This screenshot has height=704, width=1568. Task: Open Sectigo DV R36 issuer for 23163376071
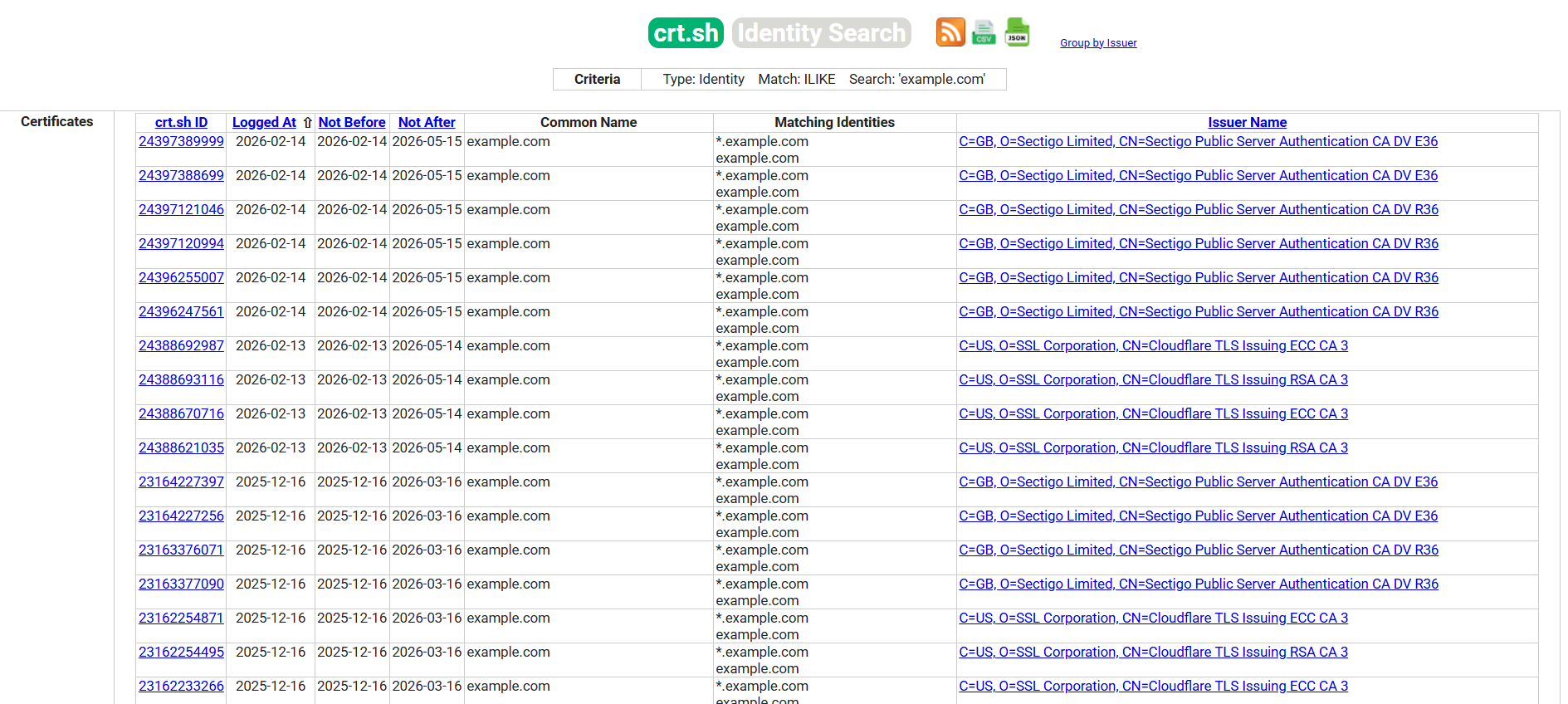(x=1199, y=550)
